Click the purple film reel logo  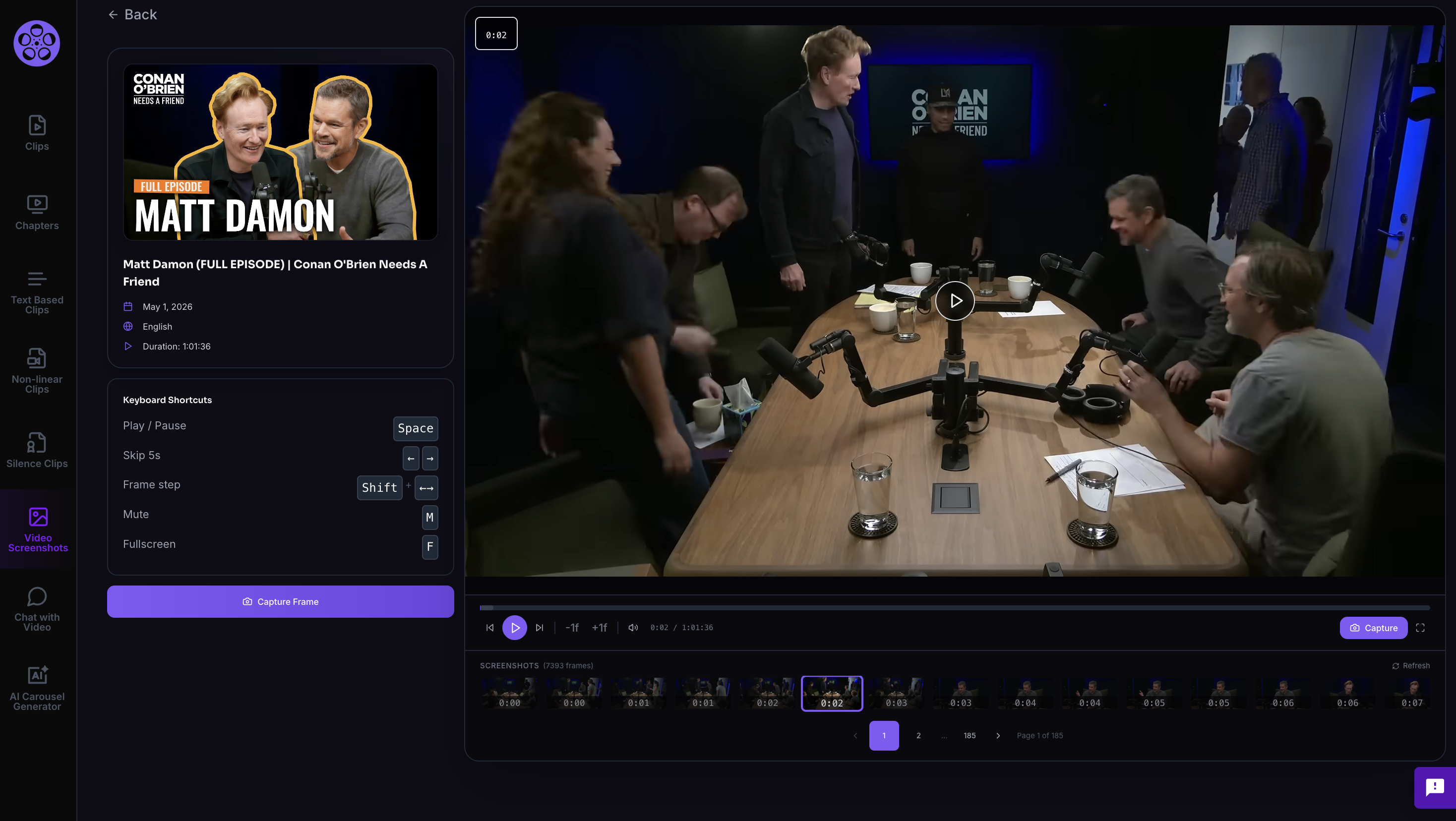pyautogui.click(x=37, y=44)
